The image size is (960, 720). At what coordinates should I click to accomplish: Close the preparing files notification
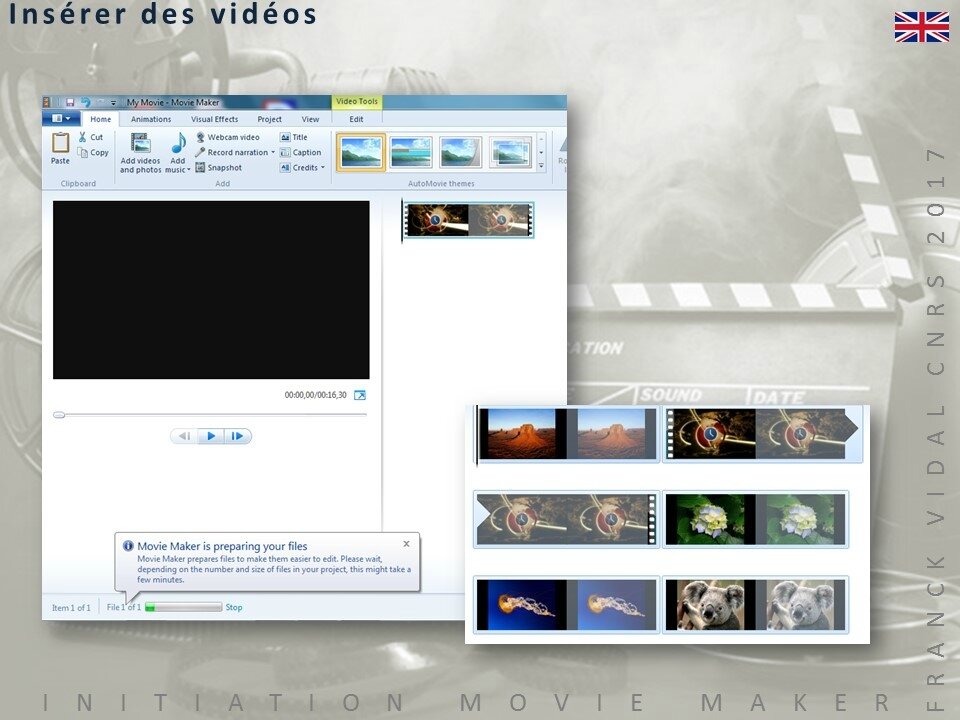click(x=407, y=544)
